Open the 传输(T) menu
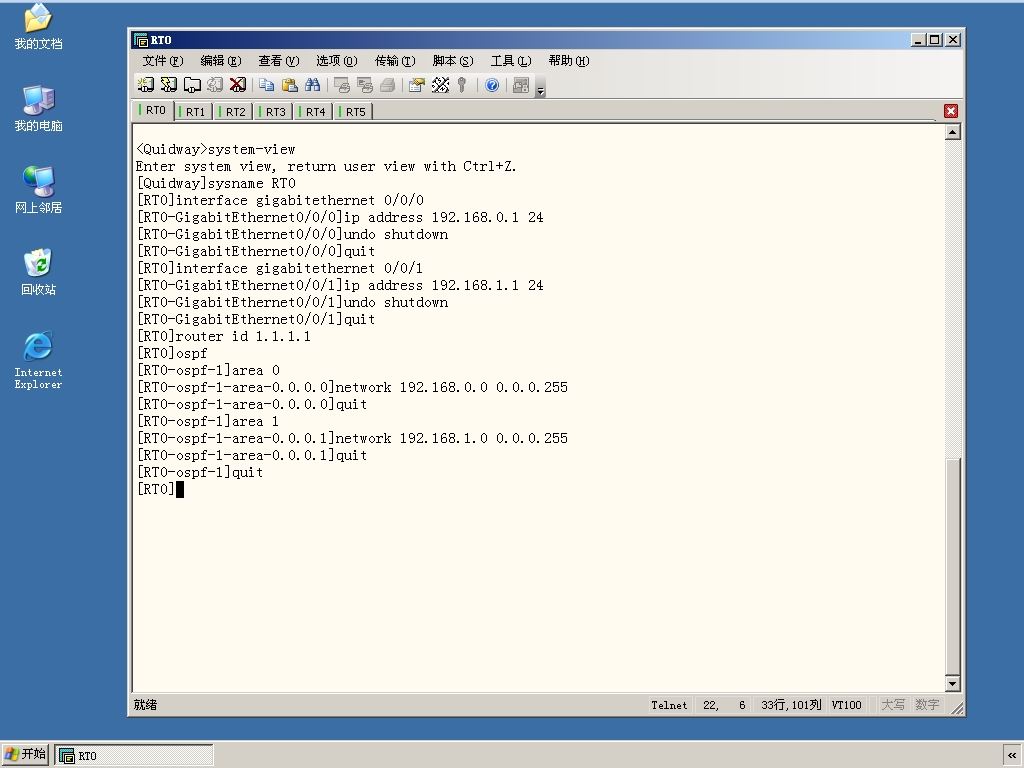Screen dimensions: 1024x768 [395, 61]
